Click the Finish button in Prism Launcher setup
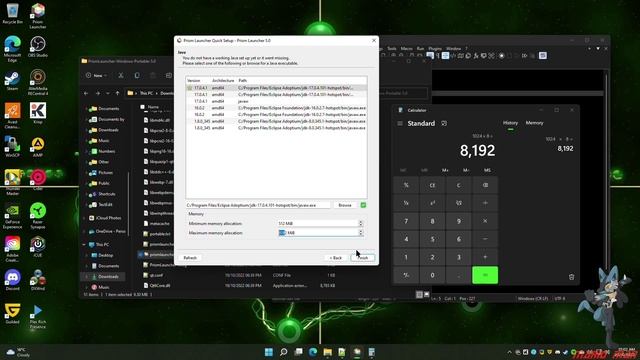Image resolution: width=640 pixels, height=360 pixels. pyautogui.click(x=362, y=258)
